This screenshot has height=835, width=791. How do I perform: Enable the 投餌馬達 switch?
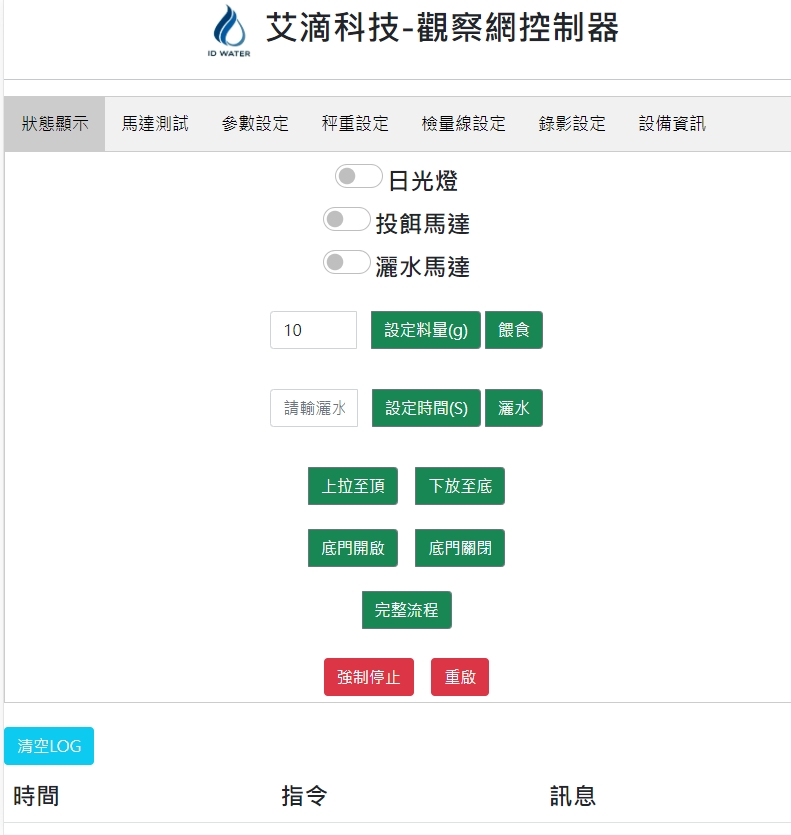(346, 220)
